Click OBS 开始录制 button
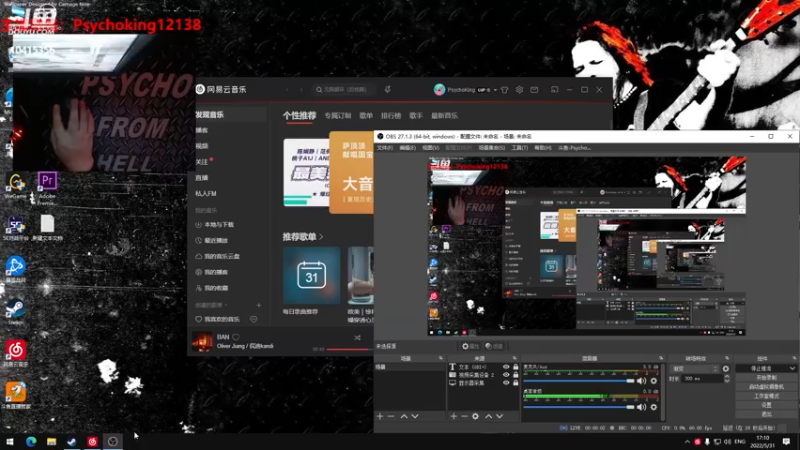800x450 pixels. 766,378
